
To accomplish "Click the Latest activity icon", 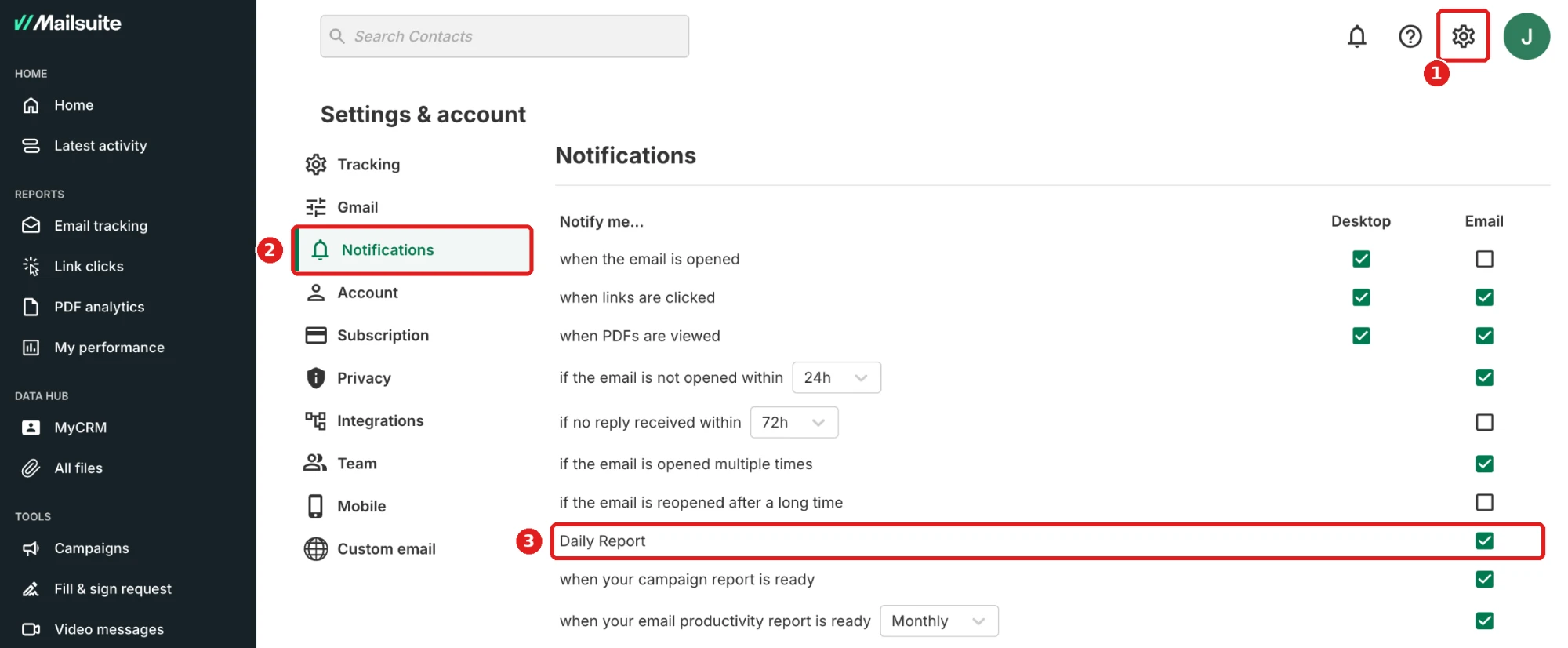I will (x=31, y=146).
